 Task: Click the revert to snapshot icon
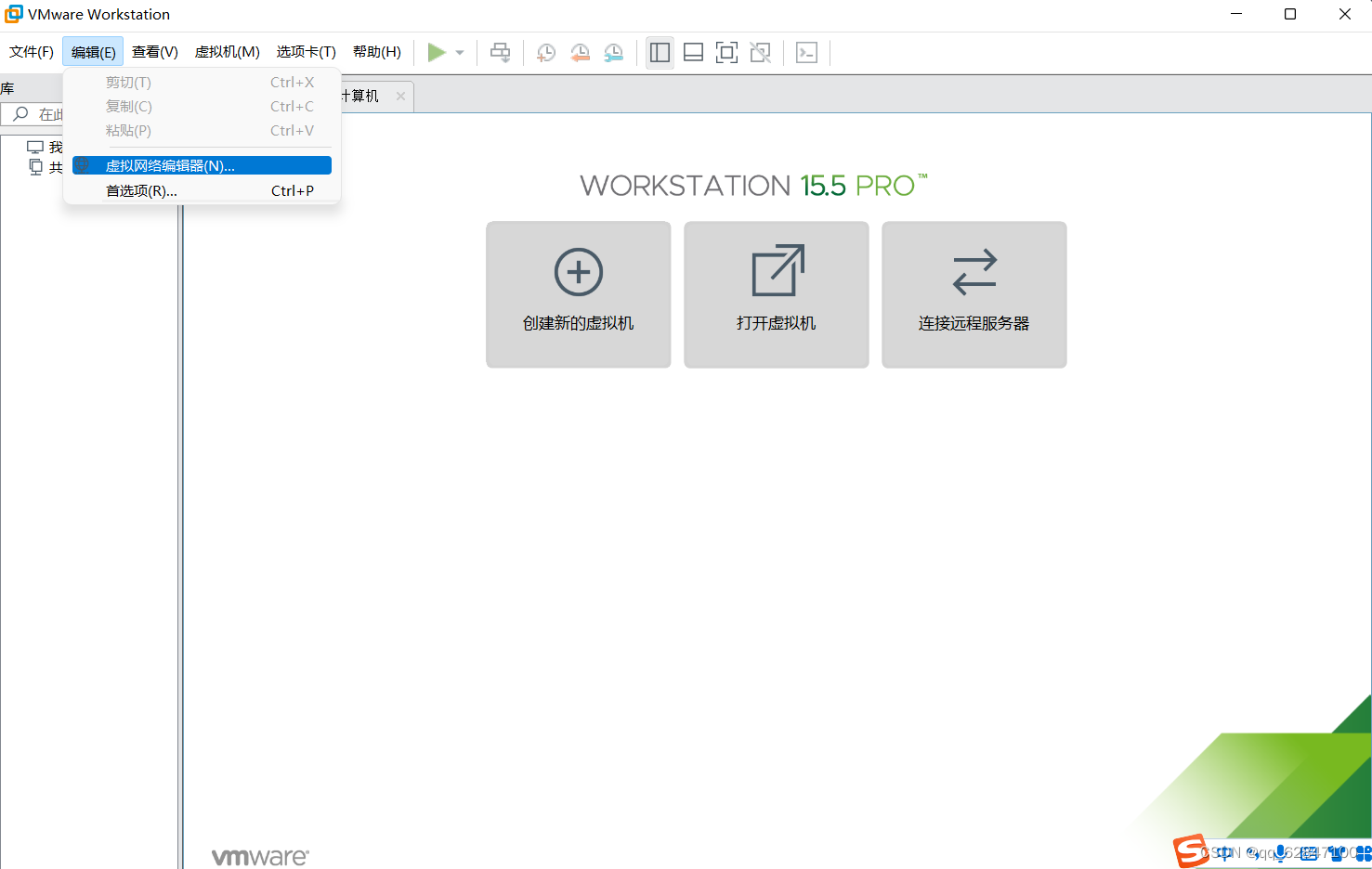point(581,53)
